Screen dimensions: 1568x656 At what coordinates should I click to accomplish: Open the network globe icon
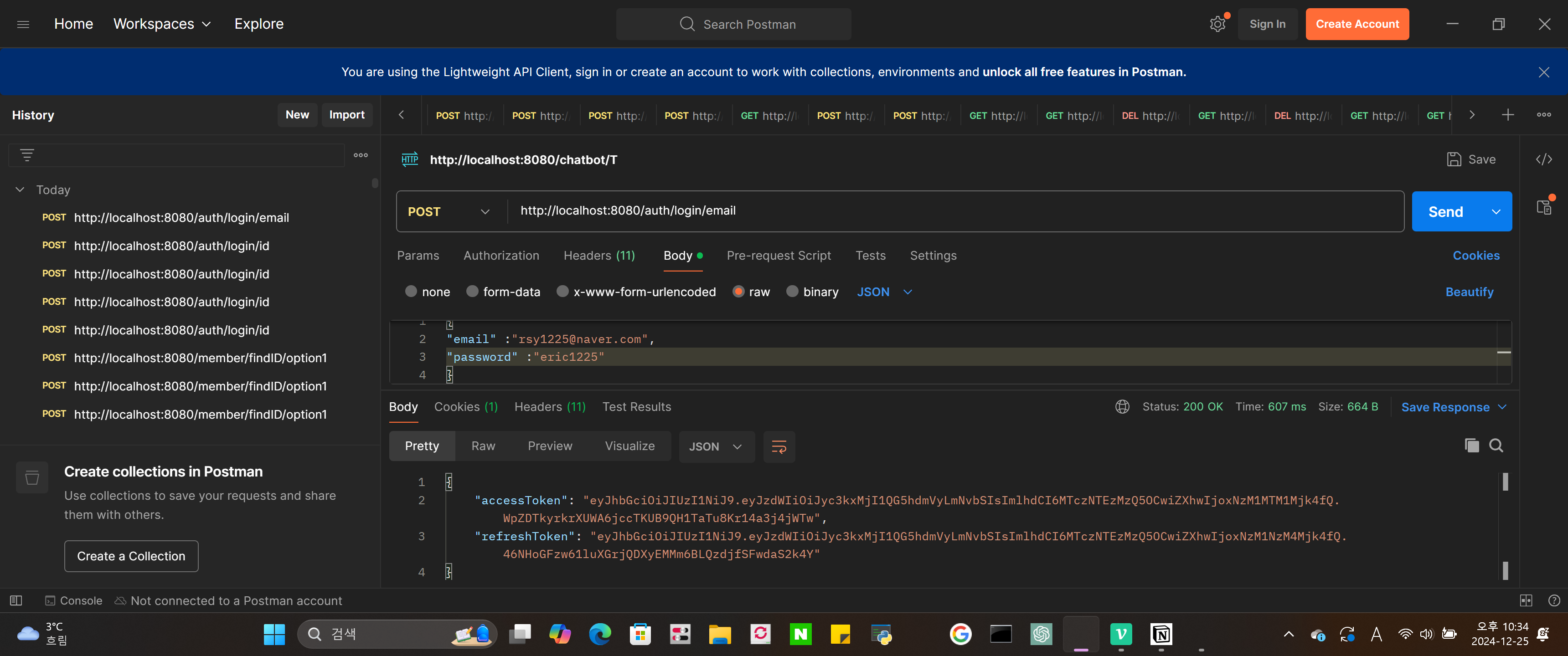point(1122,406)
